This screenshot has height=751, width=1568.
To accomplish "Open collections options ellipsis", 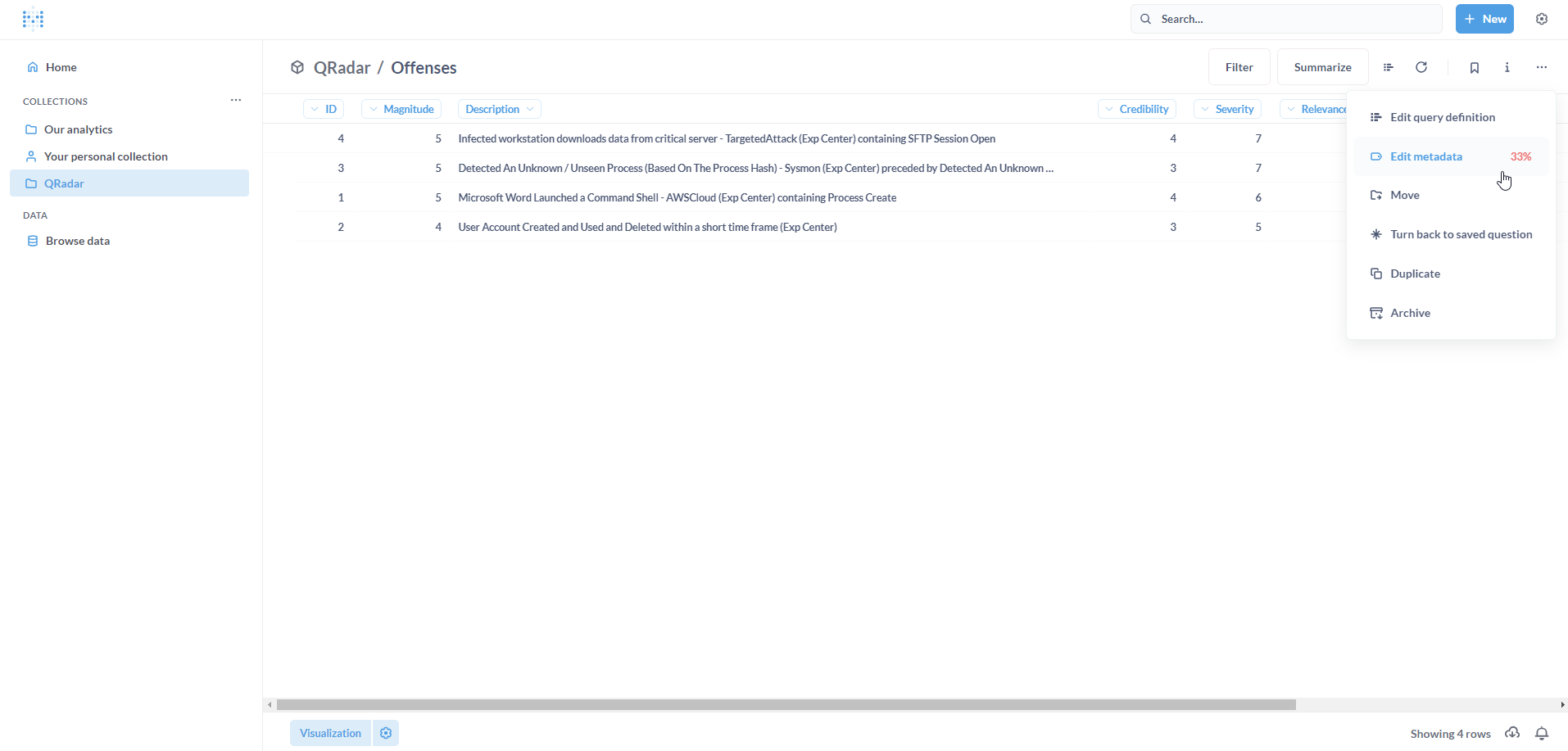I will pyautogui.click(x=236, y=101).
